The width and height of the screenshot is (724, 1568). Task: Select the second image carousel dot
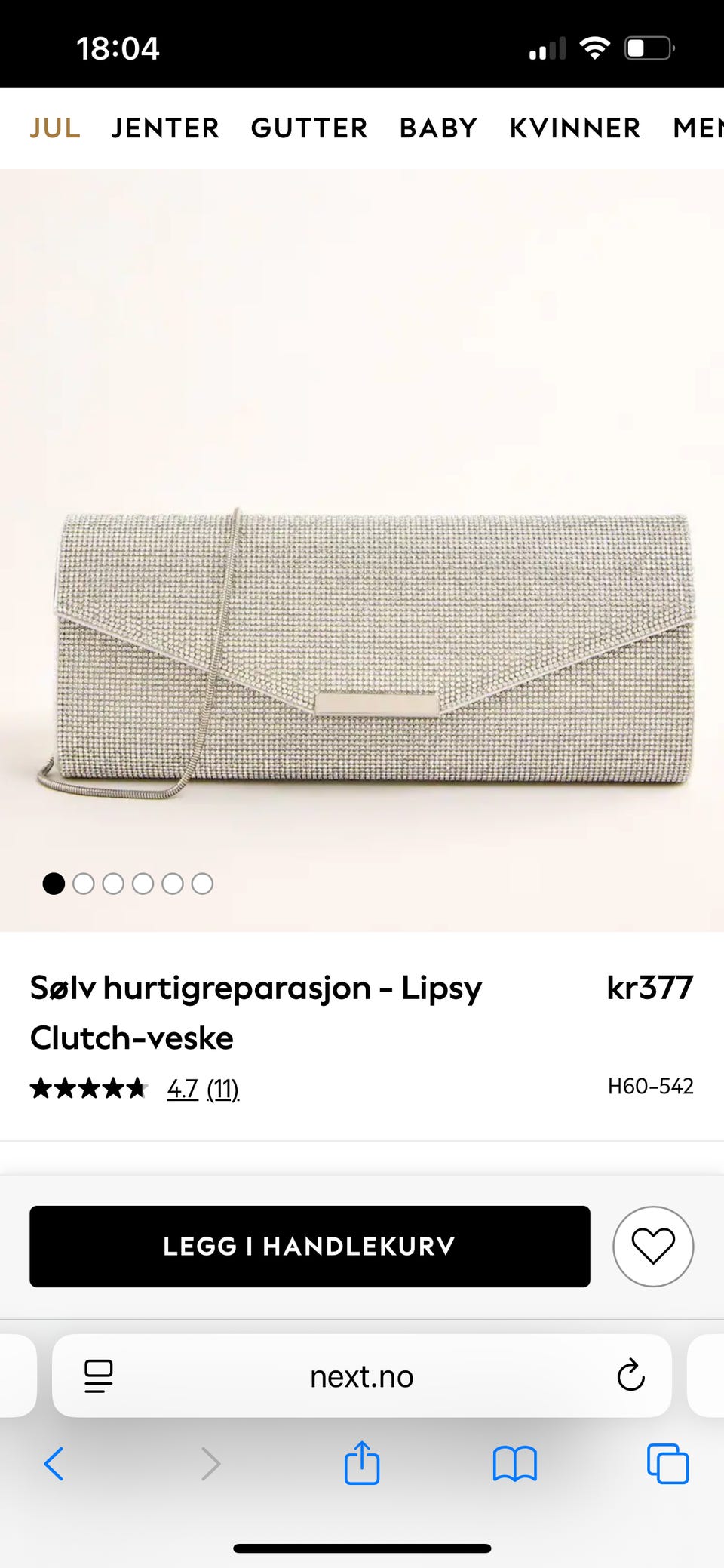point(84,884)
